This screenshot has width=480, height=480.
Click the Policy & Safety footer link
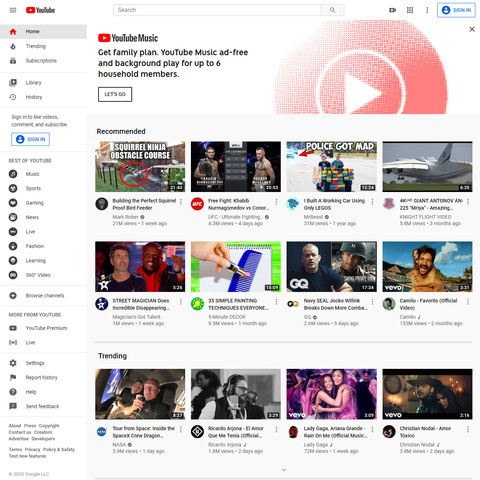[x=59, y=449]
